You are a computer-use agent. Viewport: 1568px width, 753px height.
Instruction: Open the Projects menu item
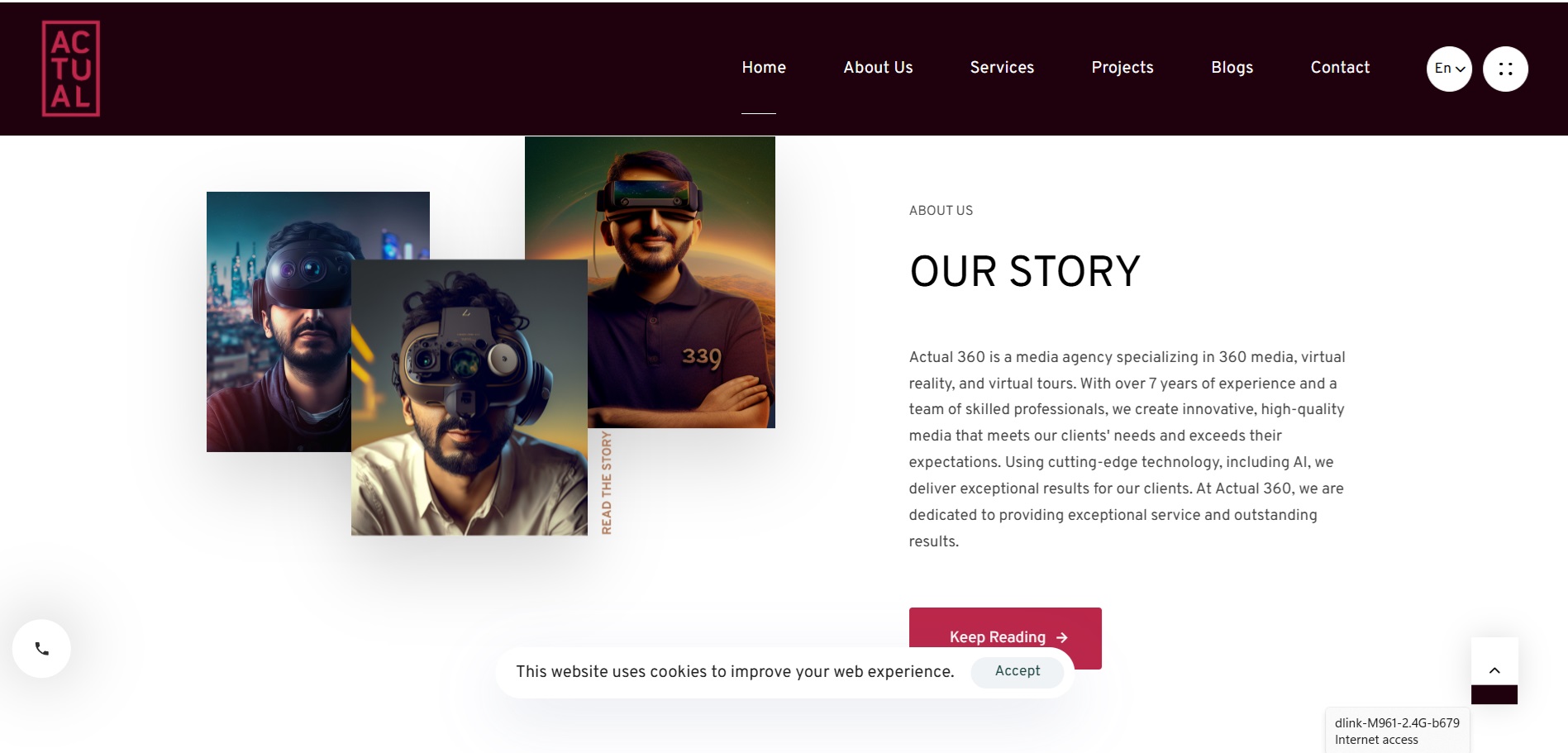[1122, 68]
